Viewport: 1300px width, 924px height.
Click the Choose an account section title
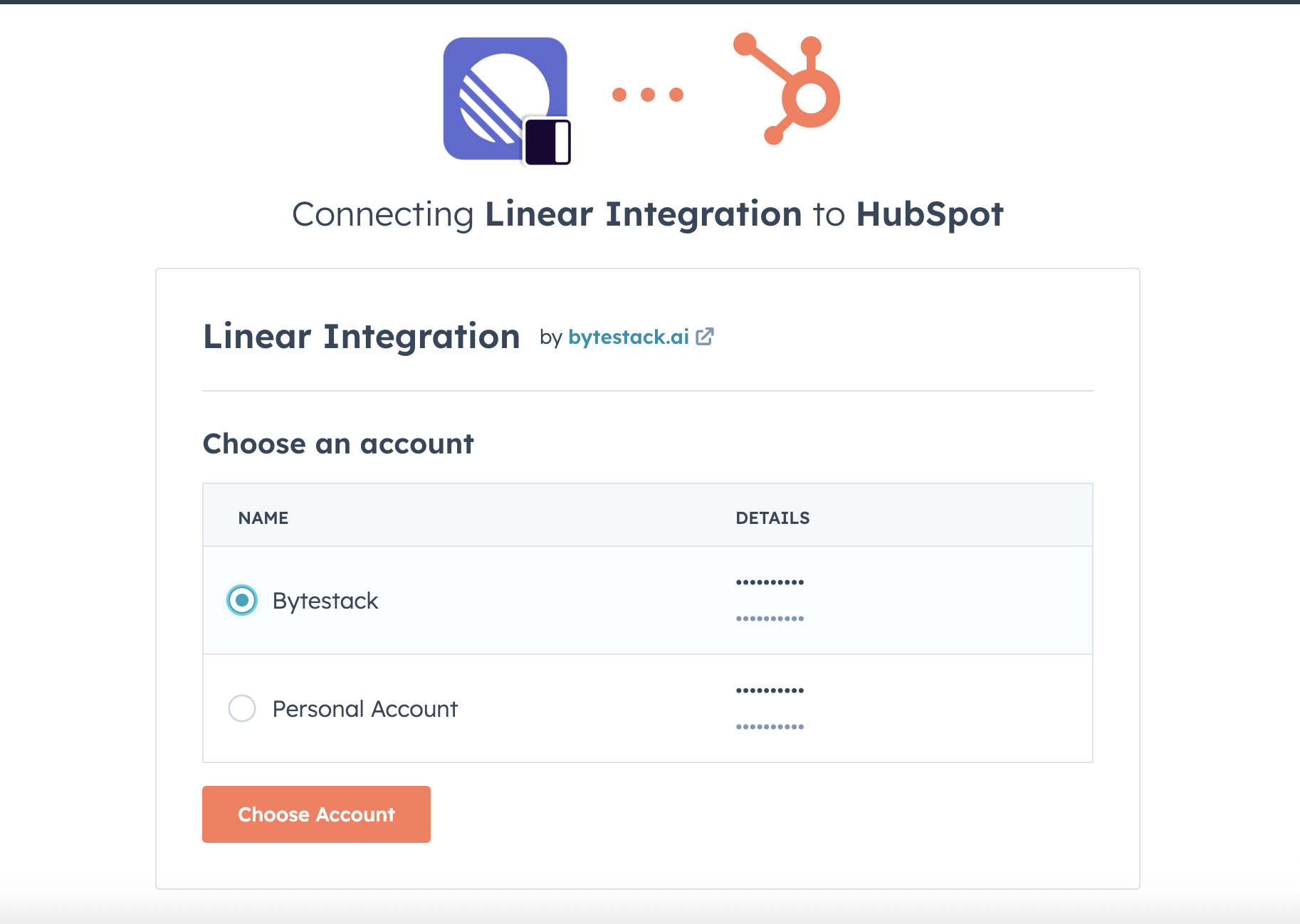tap(338, 443)
